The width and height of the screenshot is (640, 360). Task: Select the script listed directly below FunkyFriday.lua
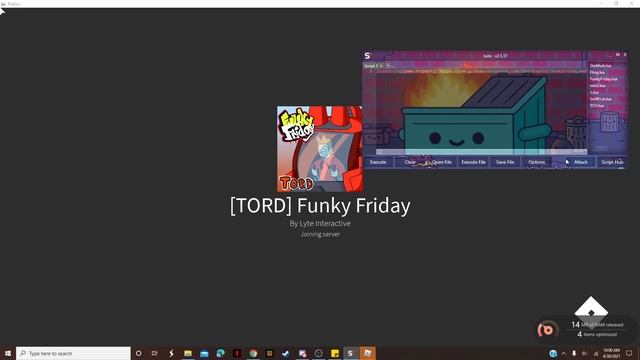598,86
